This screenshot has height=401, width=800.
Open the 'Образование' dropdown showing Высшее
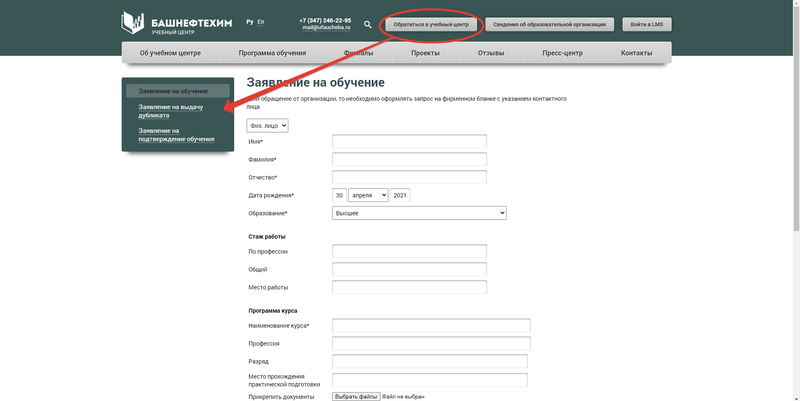coord(419,213)
